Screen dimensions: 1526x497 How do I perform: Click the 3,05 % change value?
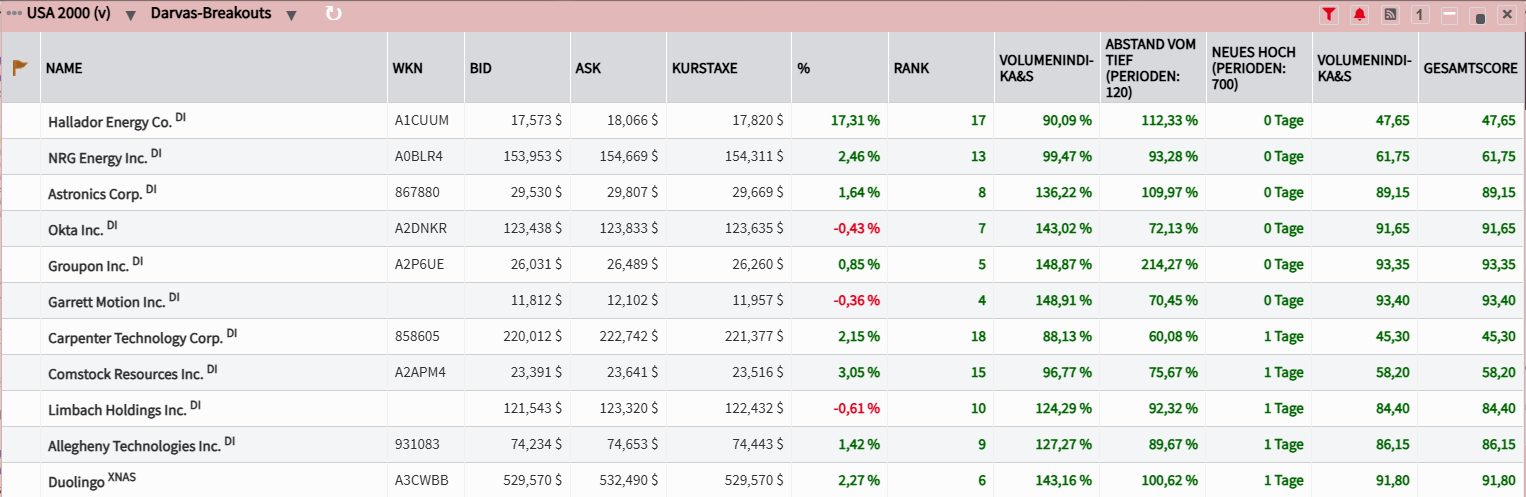[859, 373]
